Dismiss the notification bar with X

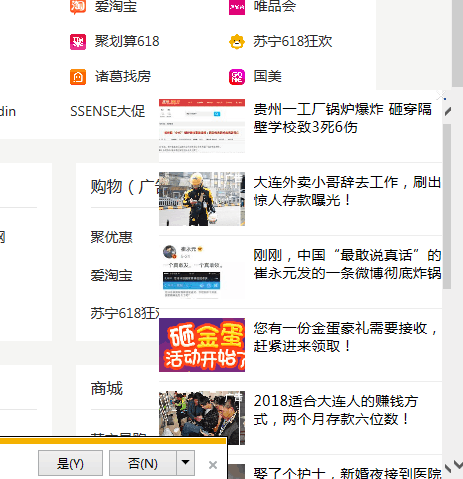click(213, 465)
